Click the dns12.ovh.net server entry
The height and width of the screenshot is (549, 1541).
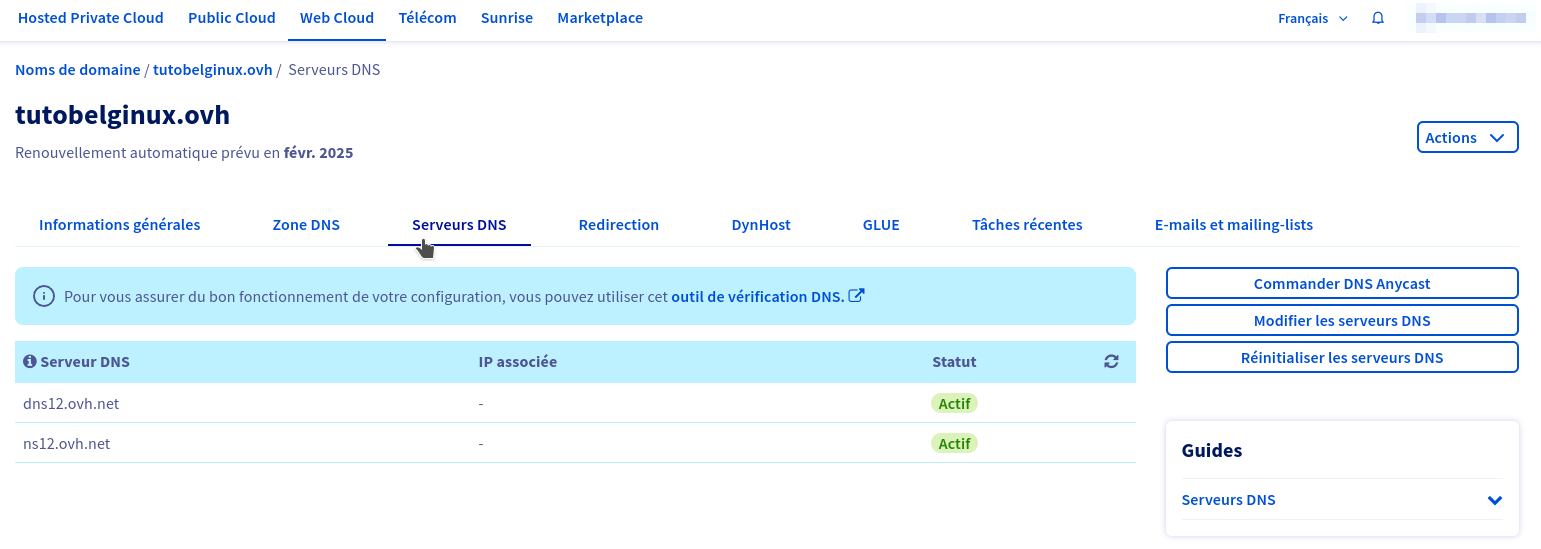71,404
